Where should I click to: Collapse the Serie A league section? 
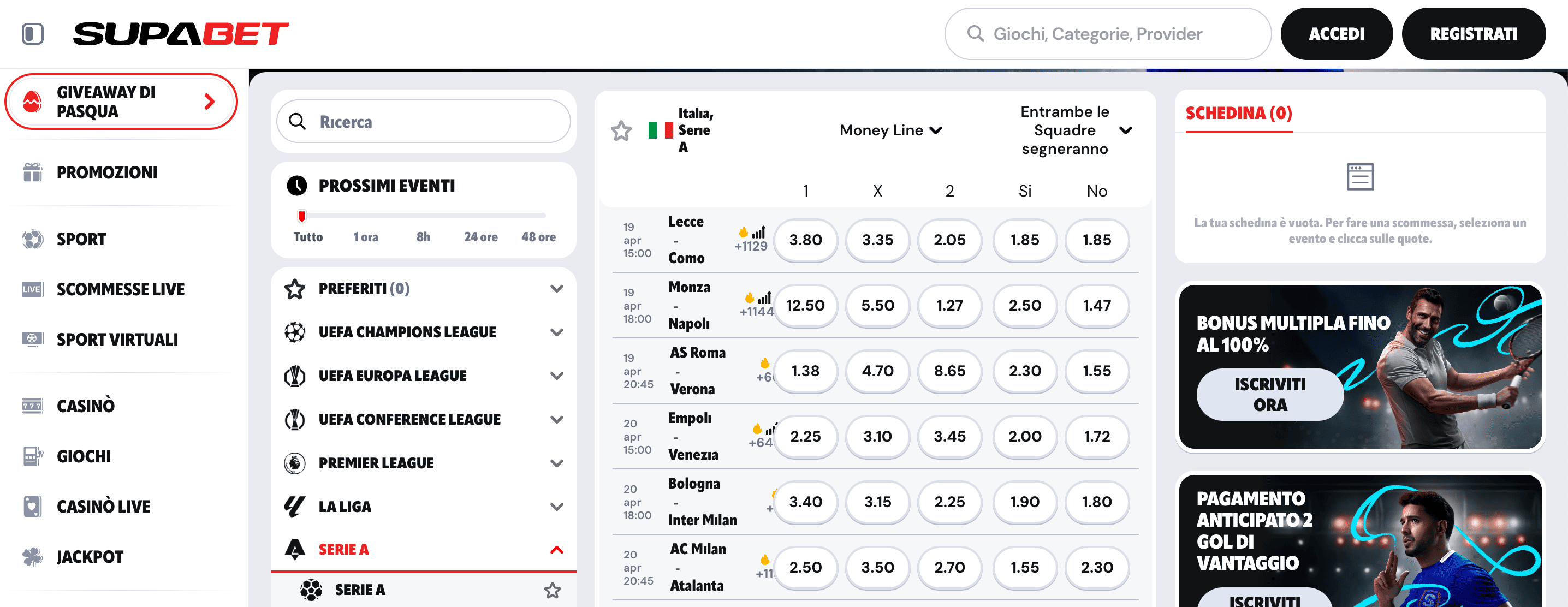point(556,549)
